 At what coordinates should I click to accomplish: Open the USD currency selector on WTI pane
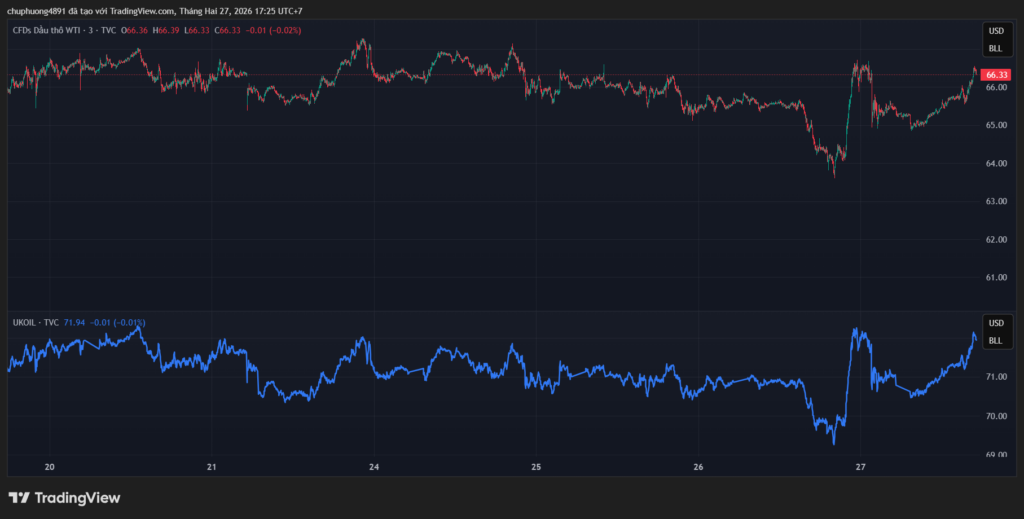point(995,31)
